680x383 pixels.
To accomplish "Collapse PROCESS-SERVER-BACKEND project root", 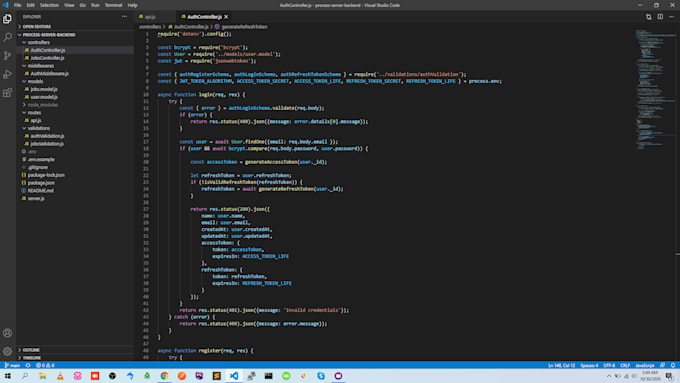I will click(49, 35).
